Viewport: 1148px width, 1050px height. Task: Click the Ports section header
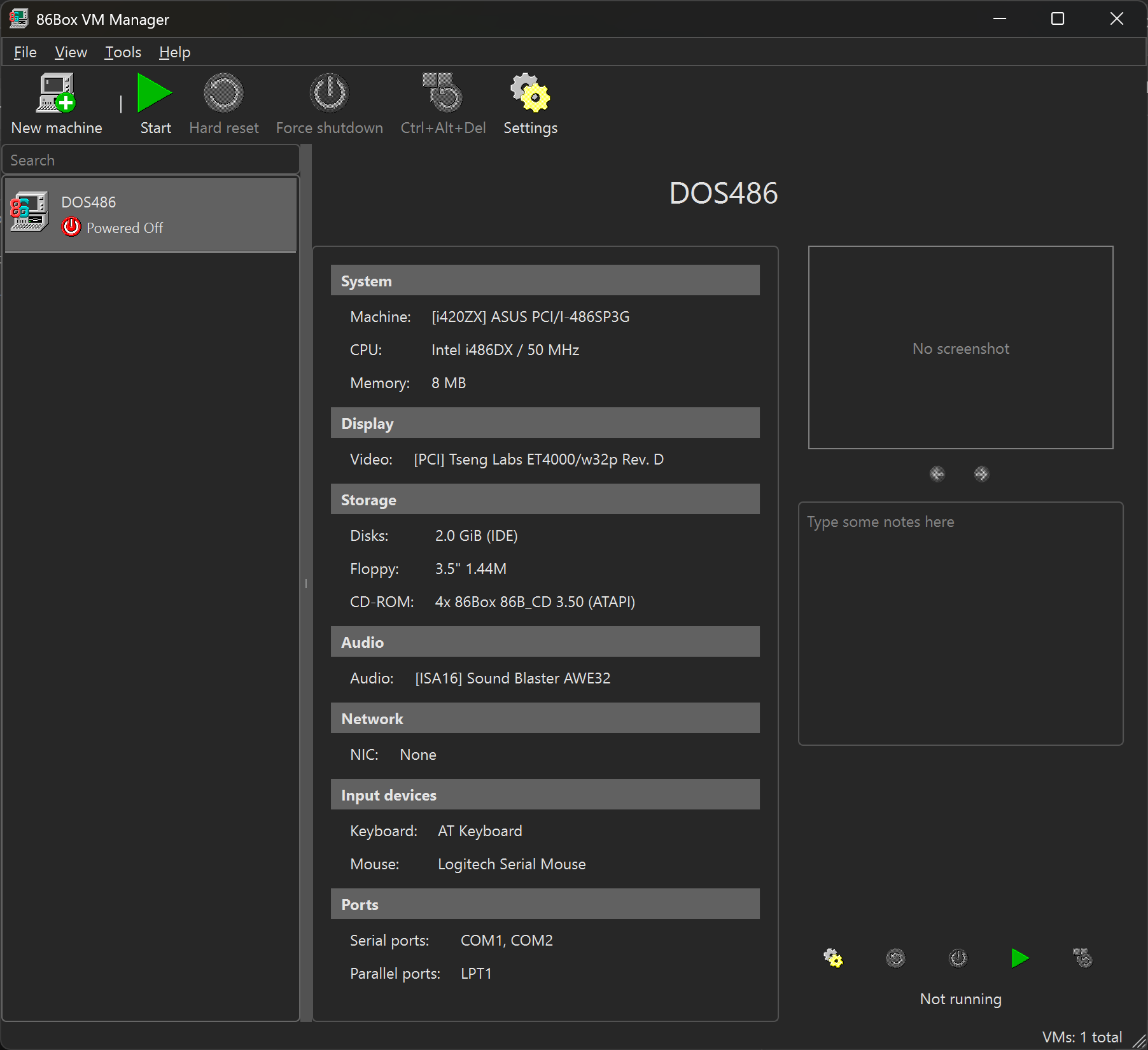pos(545,904)
